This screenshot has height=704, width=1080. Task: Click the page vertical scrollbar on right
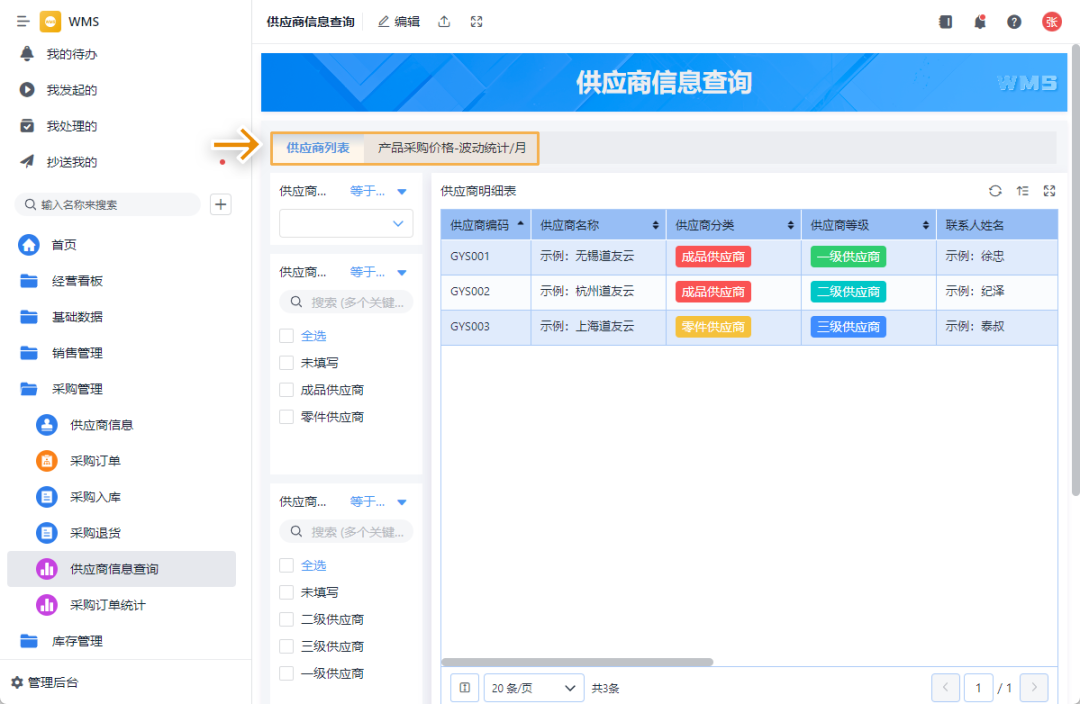click(x=1075, y=269)
